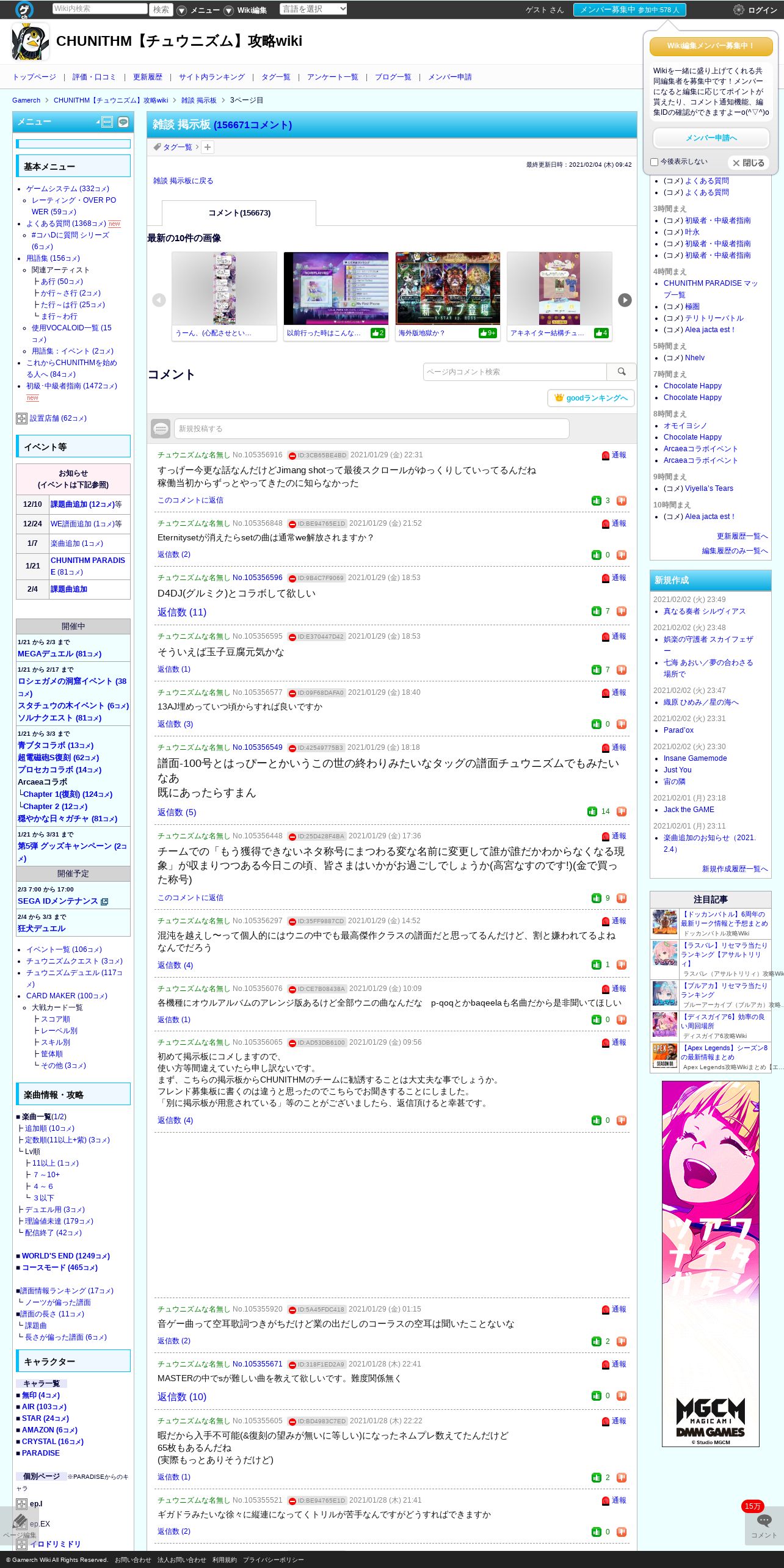Open the ドッカンバトル 6周年 article
Image resolution: width=784 pixels, height=1568 pixels.
tap(724, 919)
